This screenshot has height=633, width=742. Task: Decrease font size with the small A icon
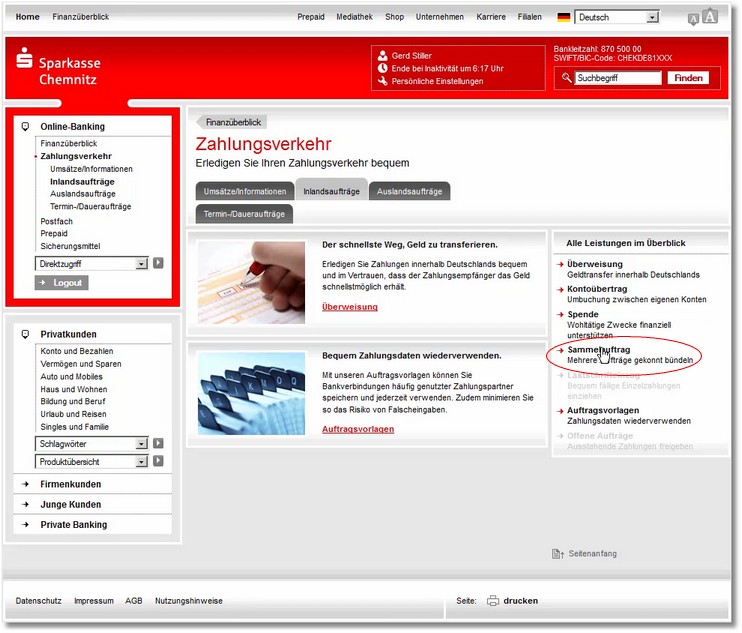click(693, 20)
